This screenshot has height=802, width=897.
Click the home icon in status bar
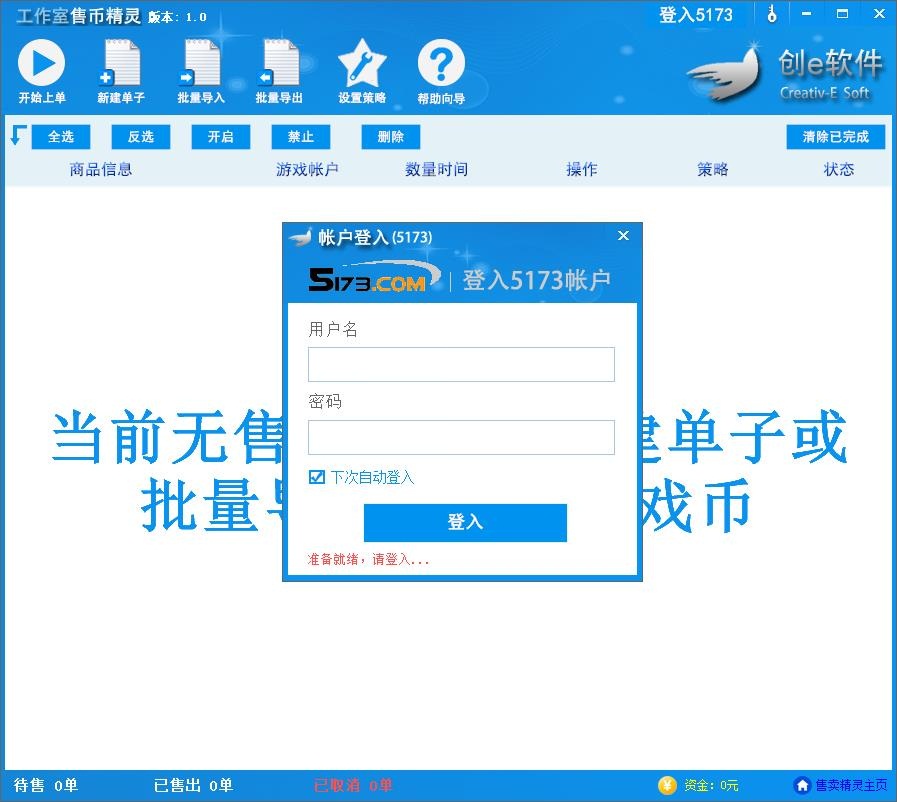[802, 785]
